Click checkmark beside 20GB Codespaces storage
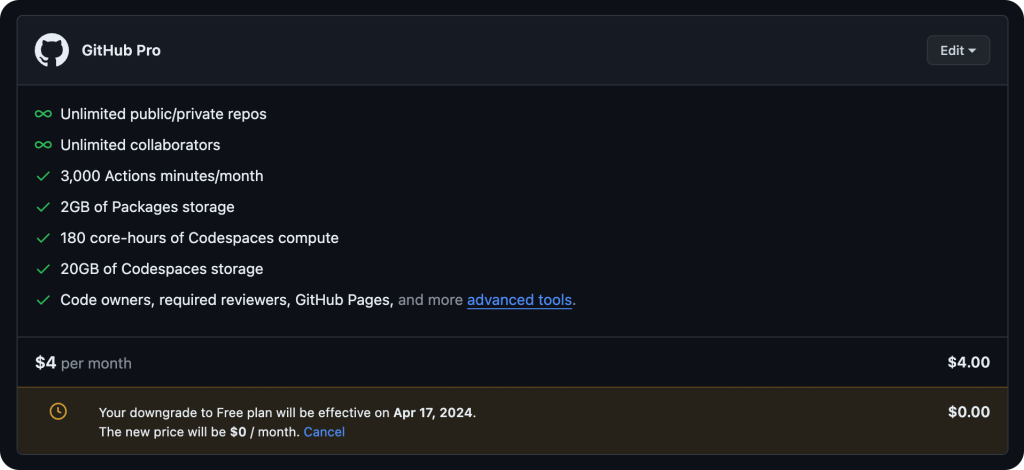This screenshot has height=470, width=1024. point(43,269)
